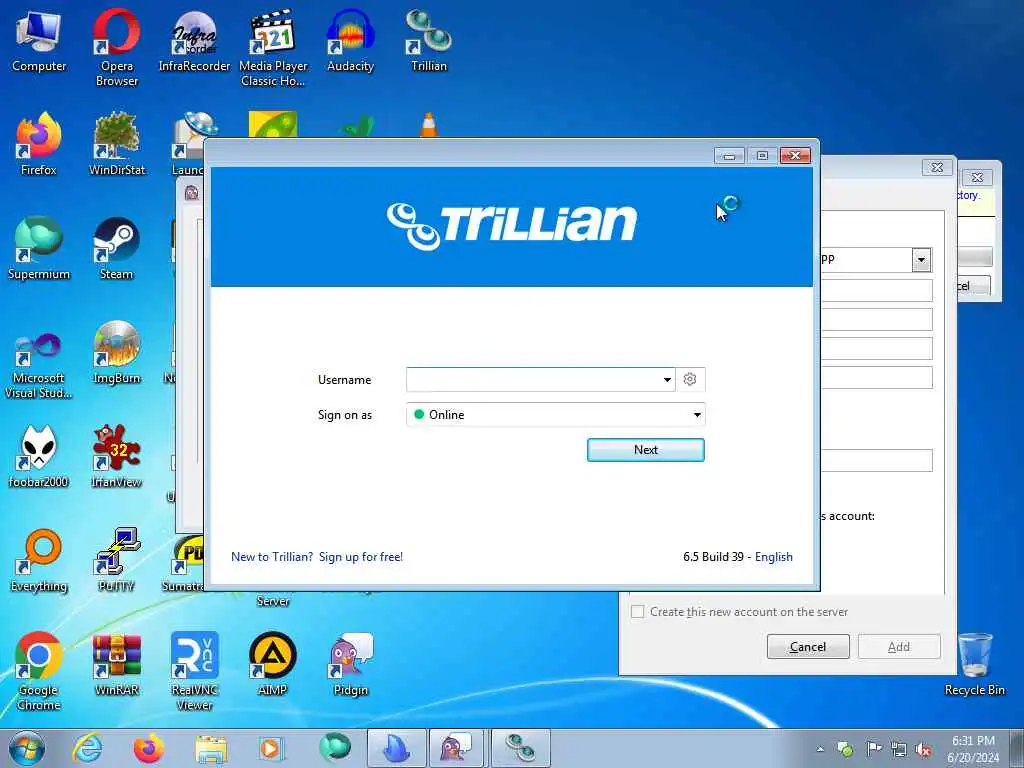Select the Steam desktop icon
1024x768 pixels.
[x=117, y=248]
